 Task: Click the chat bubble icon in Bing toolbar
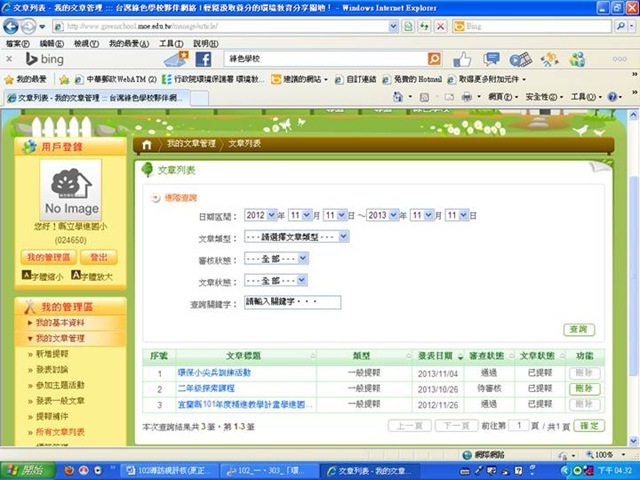[491, 59]
